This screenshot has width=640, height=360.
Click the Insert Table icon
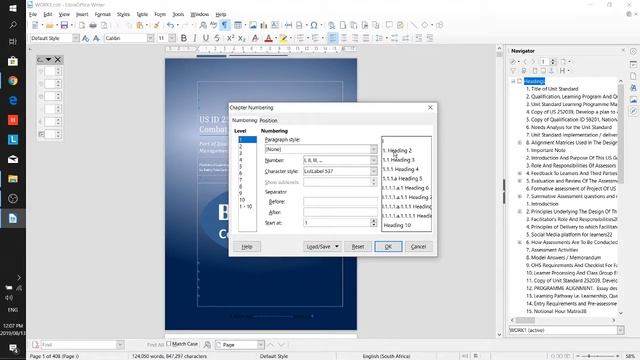pos(238,25)
